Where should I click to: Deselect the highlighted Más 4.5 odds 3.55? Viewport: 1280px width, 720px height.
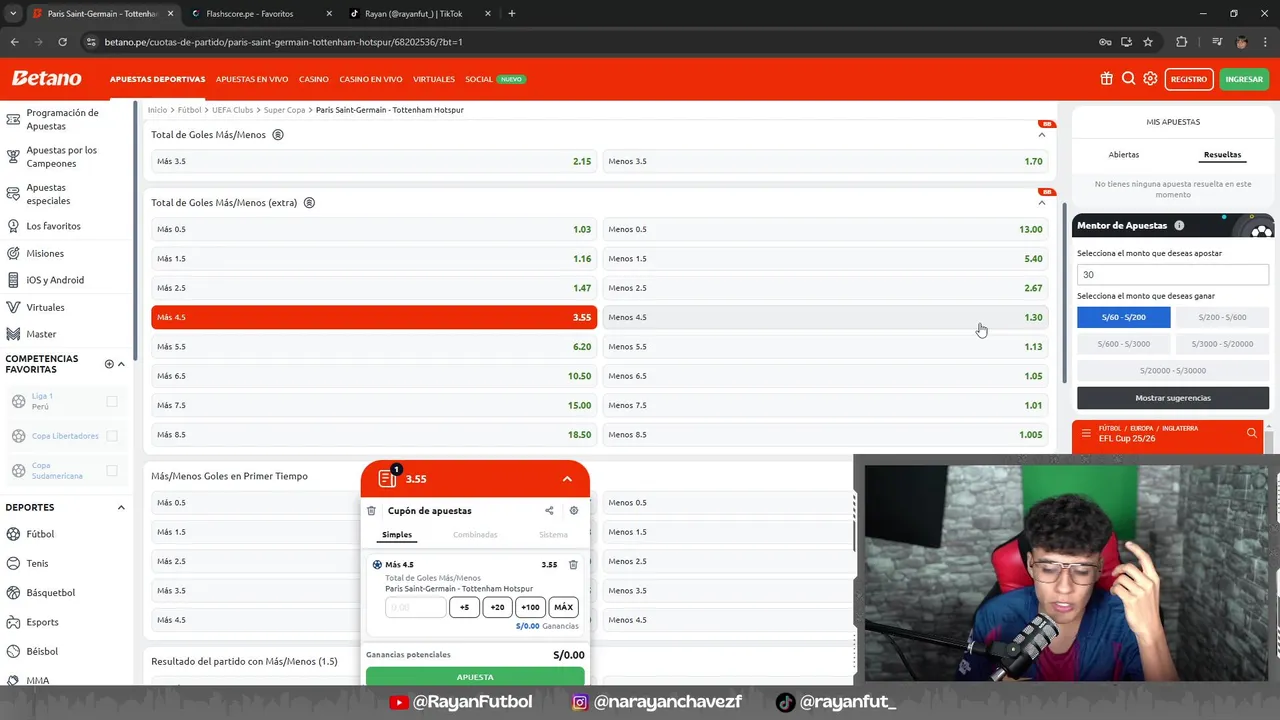click(374, 317)
